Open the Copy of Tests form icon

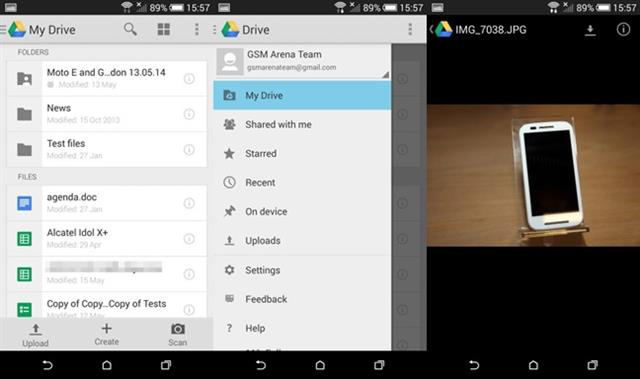coord(24,310)
